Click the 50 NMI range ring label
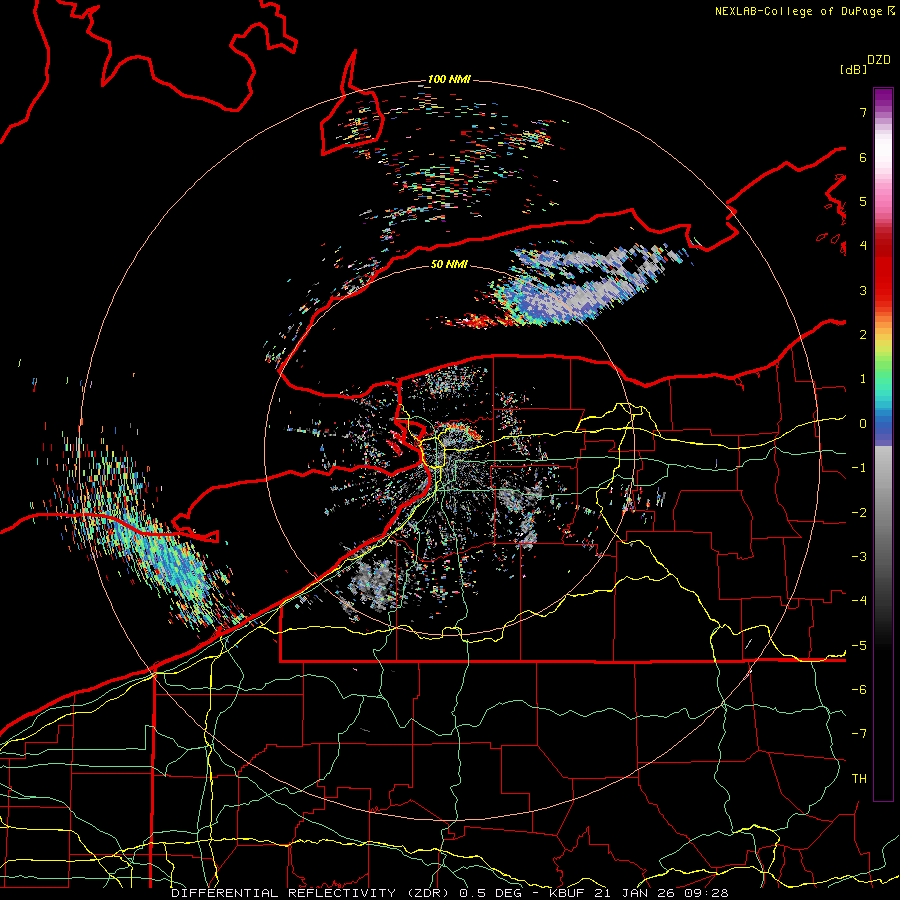Screen dimensions: 900x900 449,264
